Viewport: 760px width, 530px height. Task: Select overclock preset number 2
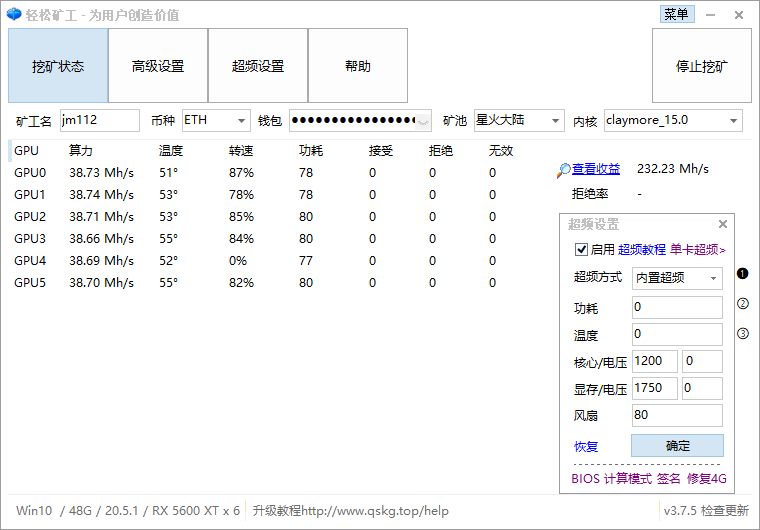tap(743, 304)
